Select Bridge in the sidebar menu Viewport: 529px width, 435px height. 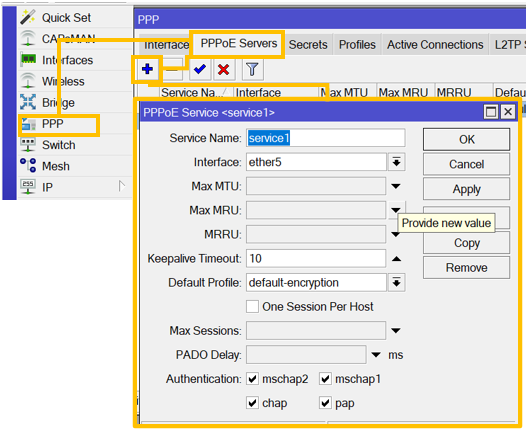click(x=58, y=103)
